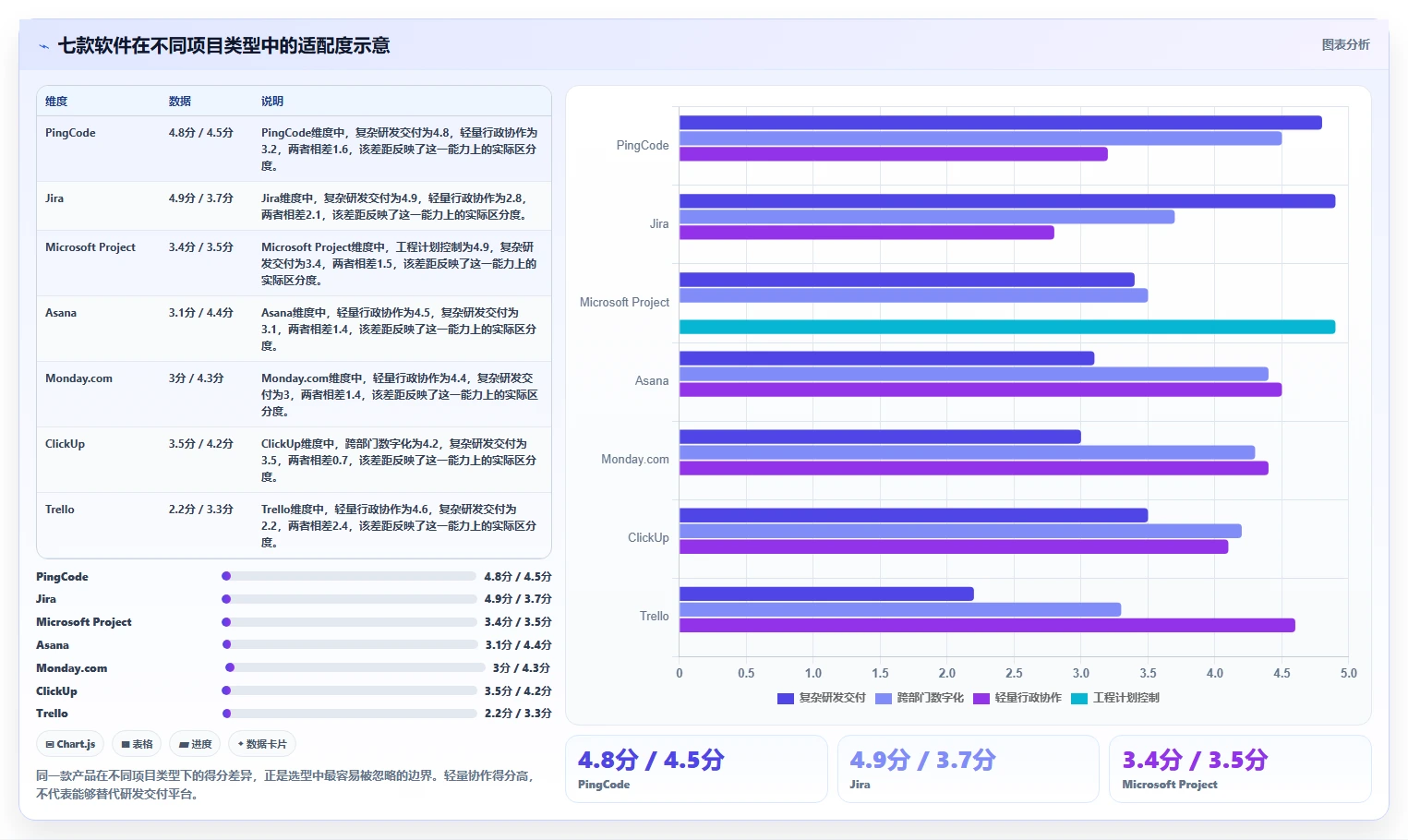Click Jira's top 复杂研发交付 bar in chart
The width and height of the screenshot is (1408, 840).
[1007, 201]
